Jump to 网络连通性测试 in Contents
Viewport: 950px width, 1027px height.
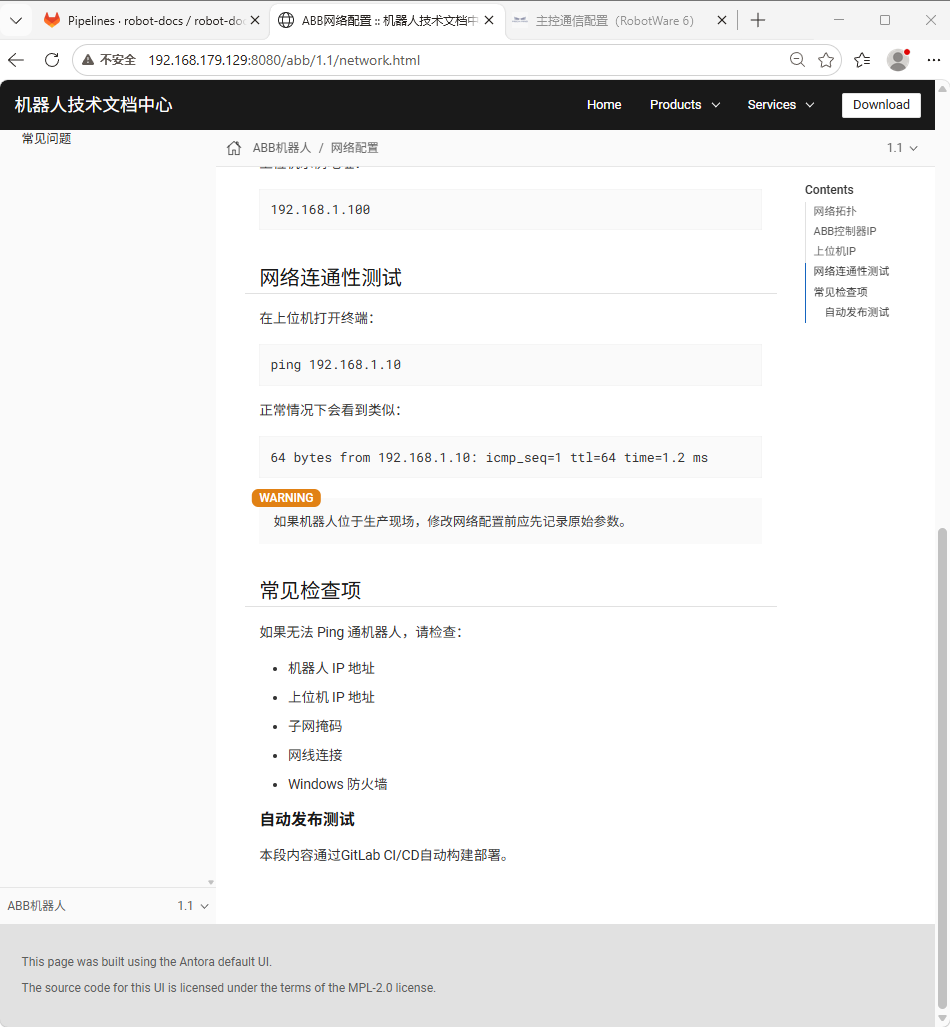851,271
